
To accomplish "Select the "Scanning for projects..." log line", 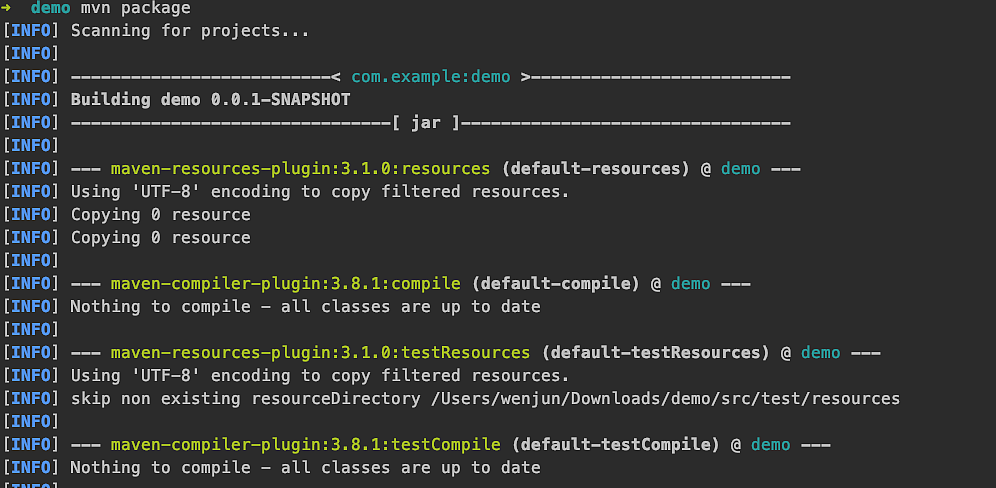I will [x=190, y=31].
